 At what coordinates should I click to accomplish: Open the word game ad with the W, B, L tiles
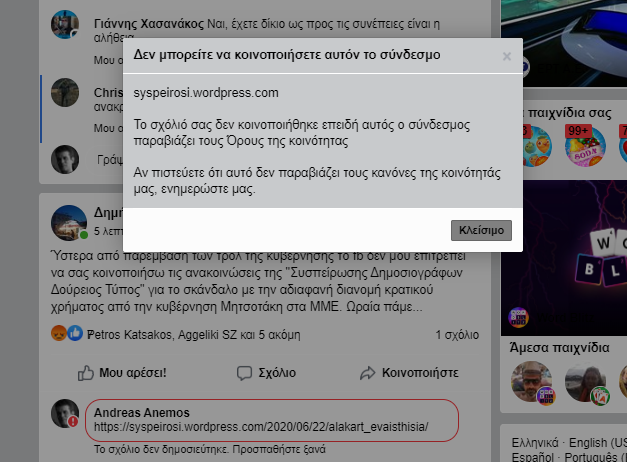click(564, 258)
